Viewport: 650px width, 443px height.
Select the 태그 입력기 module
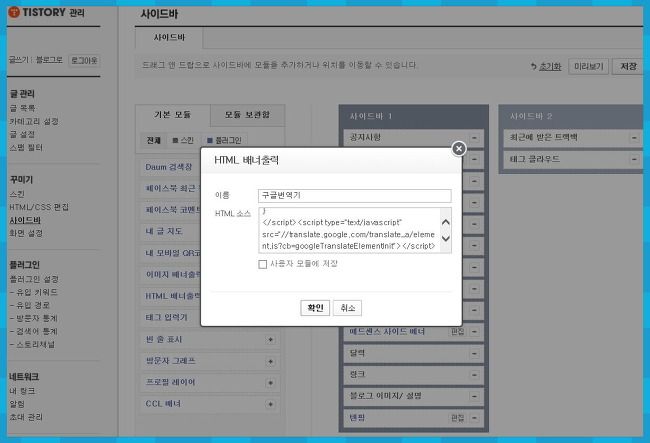167,317
